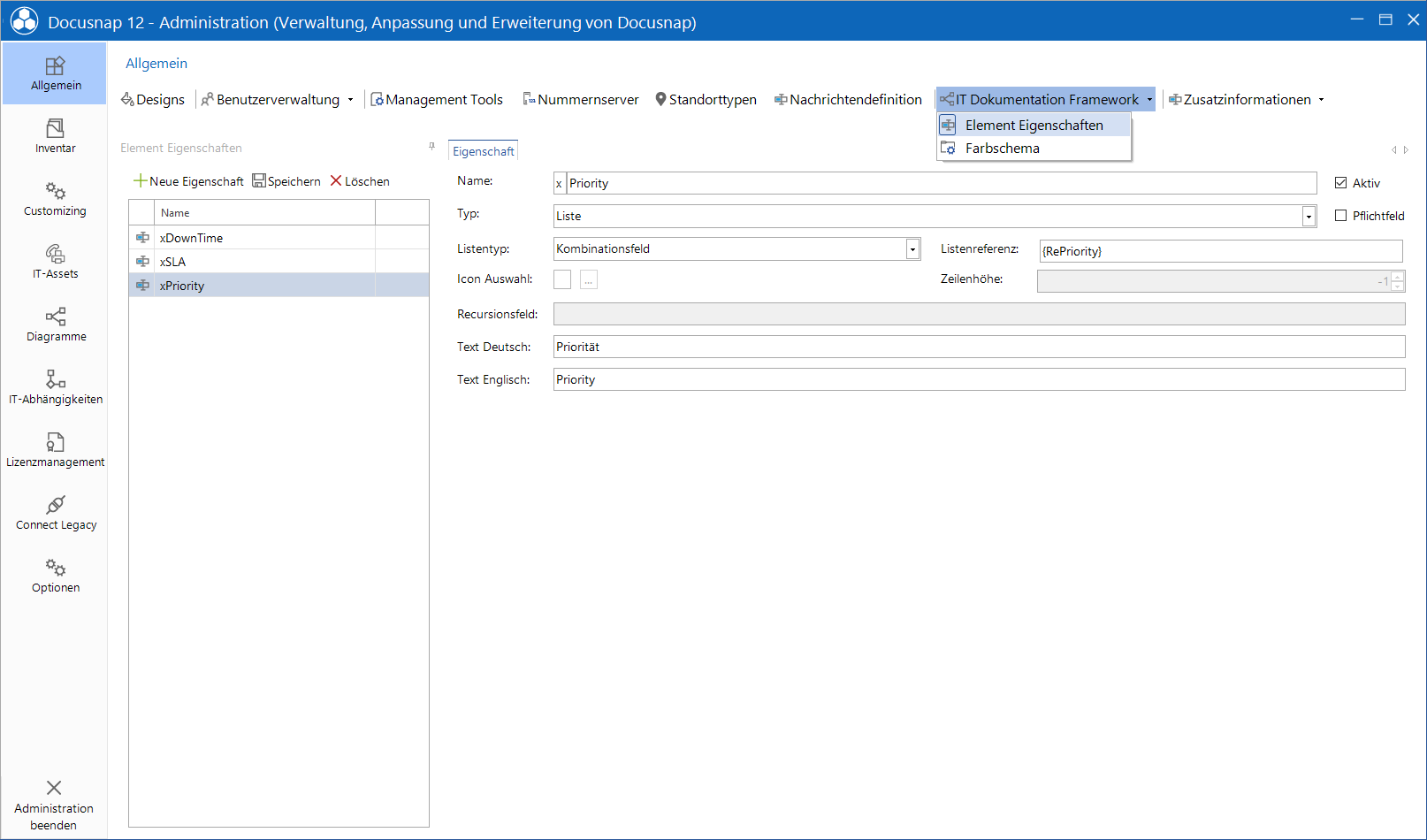Screen dimensions: 1427x840
Task: Open Management Tools from the toolbar
Action: point(437,100)
